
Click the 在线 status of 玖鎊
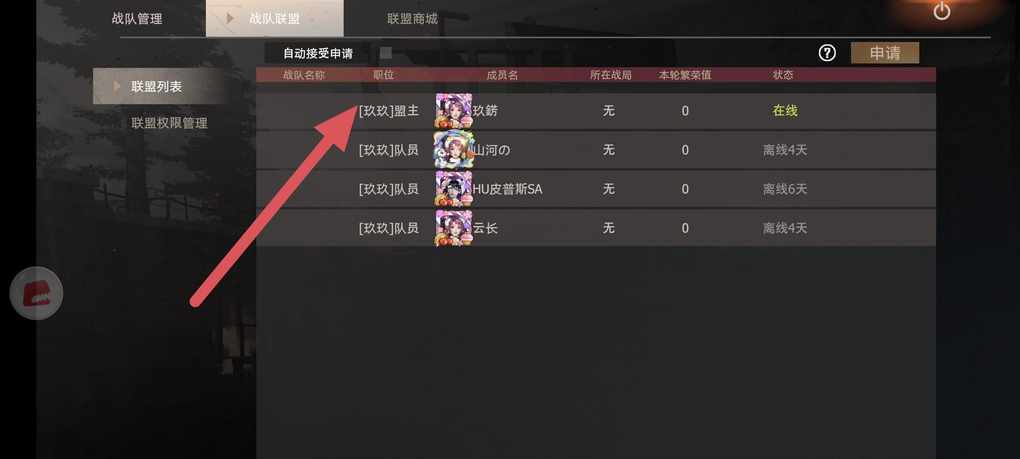(785, 111)
